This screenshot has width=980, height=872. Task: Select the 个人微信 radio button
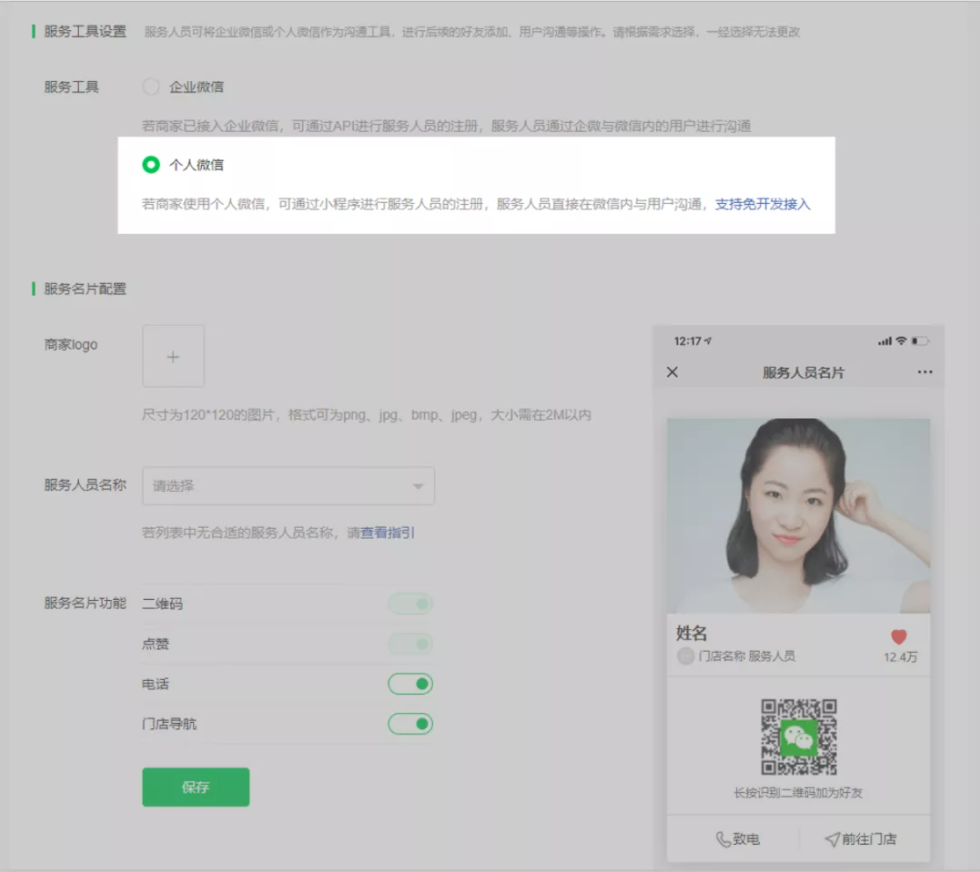pos(151,164)
